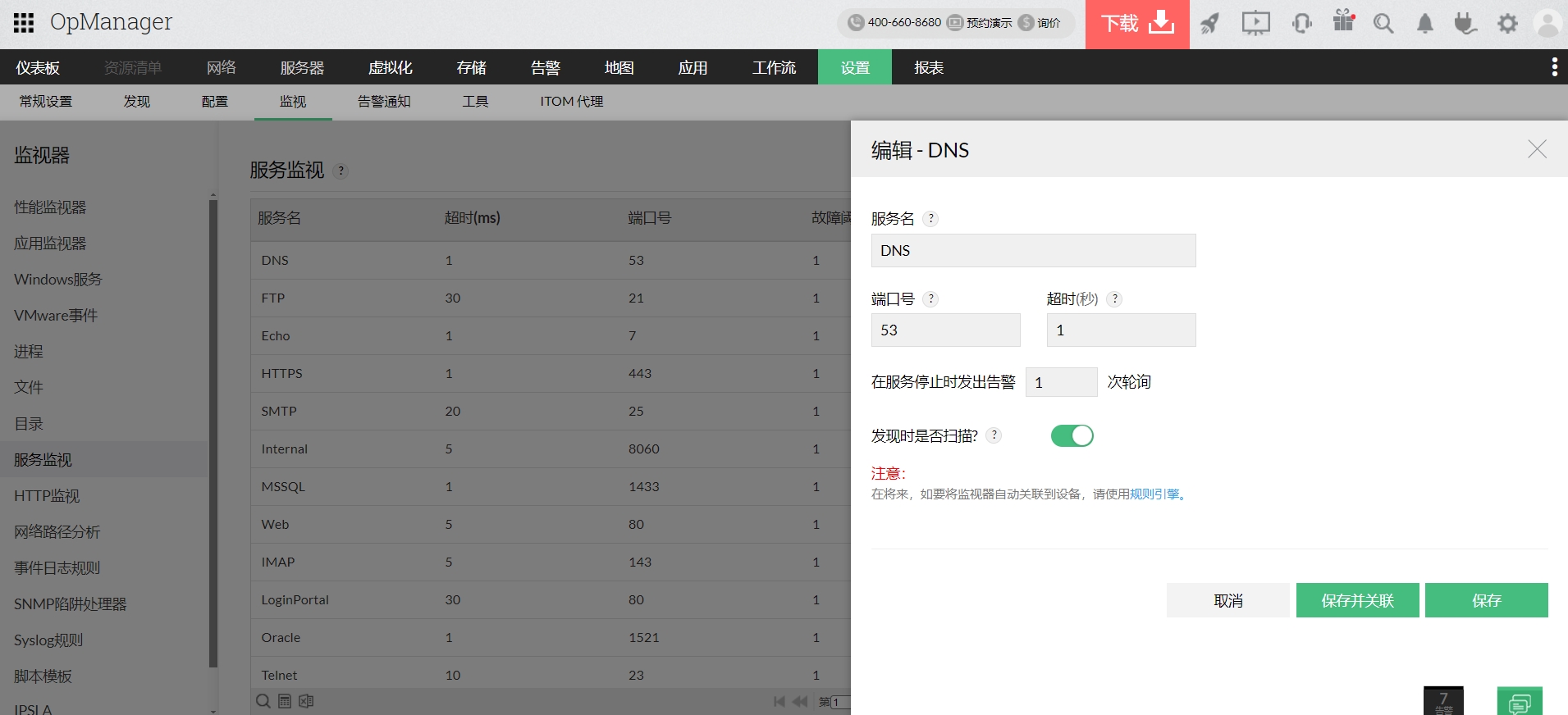1568x715 pixels.
Task: Open 性能监视器 in sidebar
Action: 50,207
